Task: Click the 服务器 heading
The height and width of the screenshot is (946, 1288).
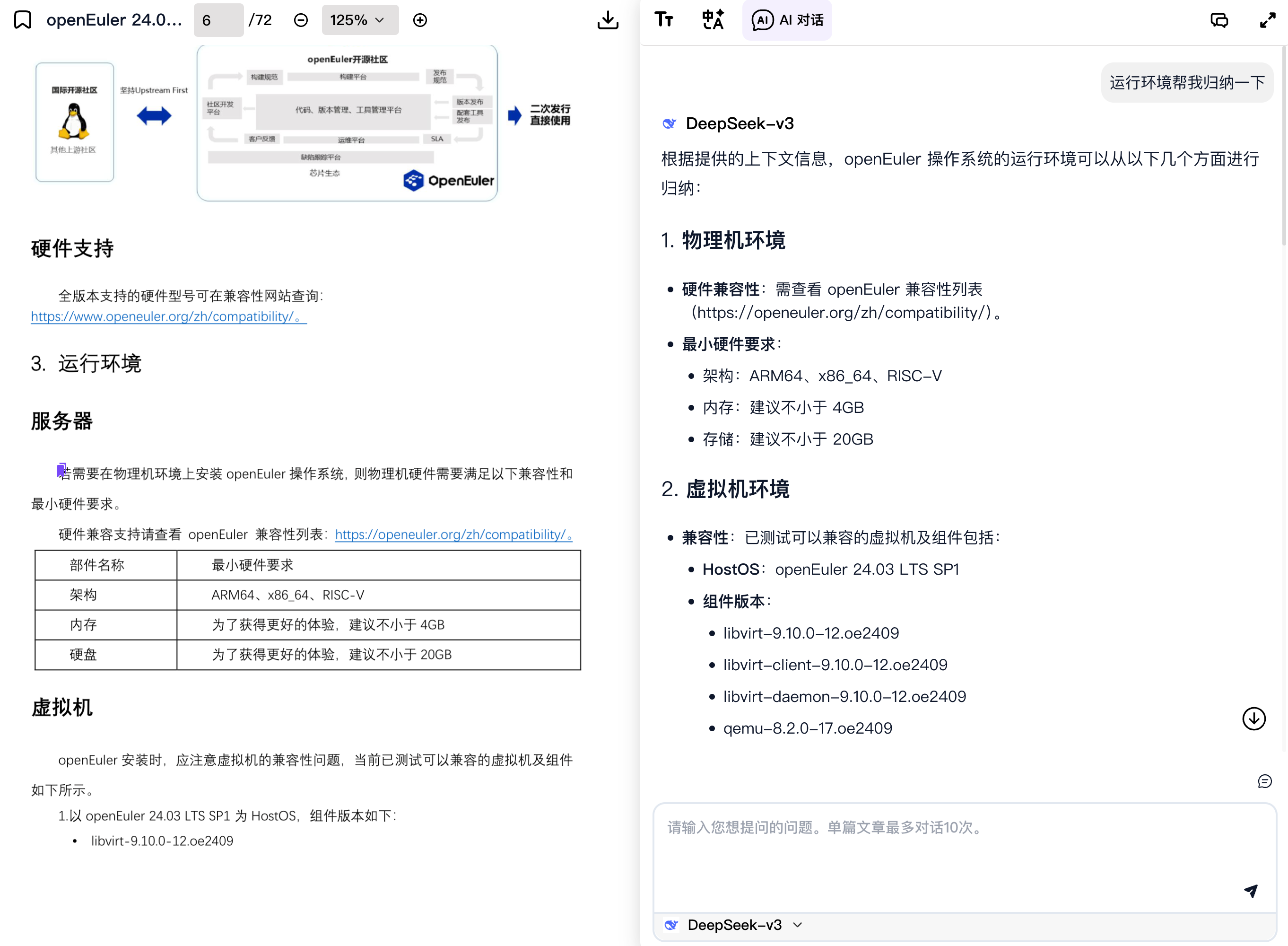Action: [x=62, y=421]
